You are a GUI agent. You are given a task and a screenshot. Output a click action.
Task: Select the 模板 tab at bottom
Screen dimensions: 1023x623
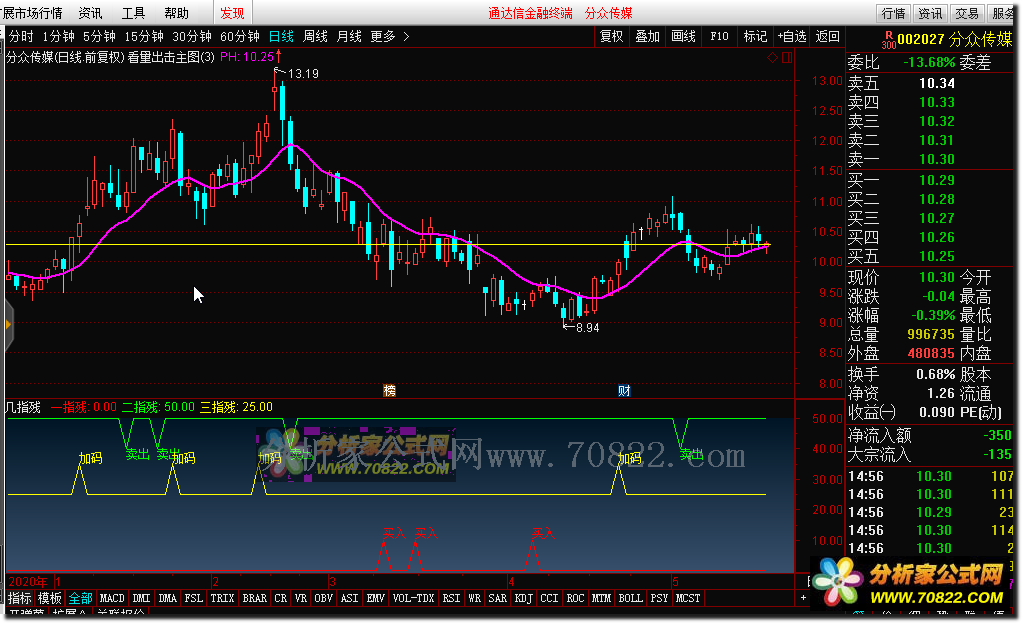[x=50, y=598]
